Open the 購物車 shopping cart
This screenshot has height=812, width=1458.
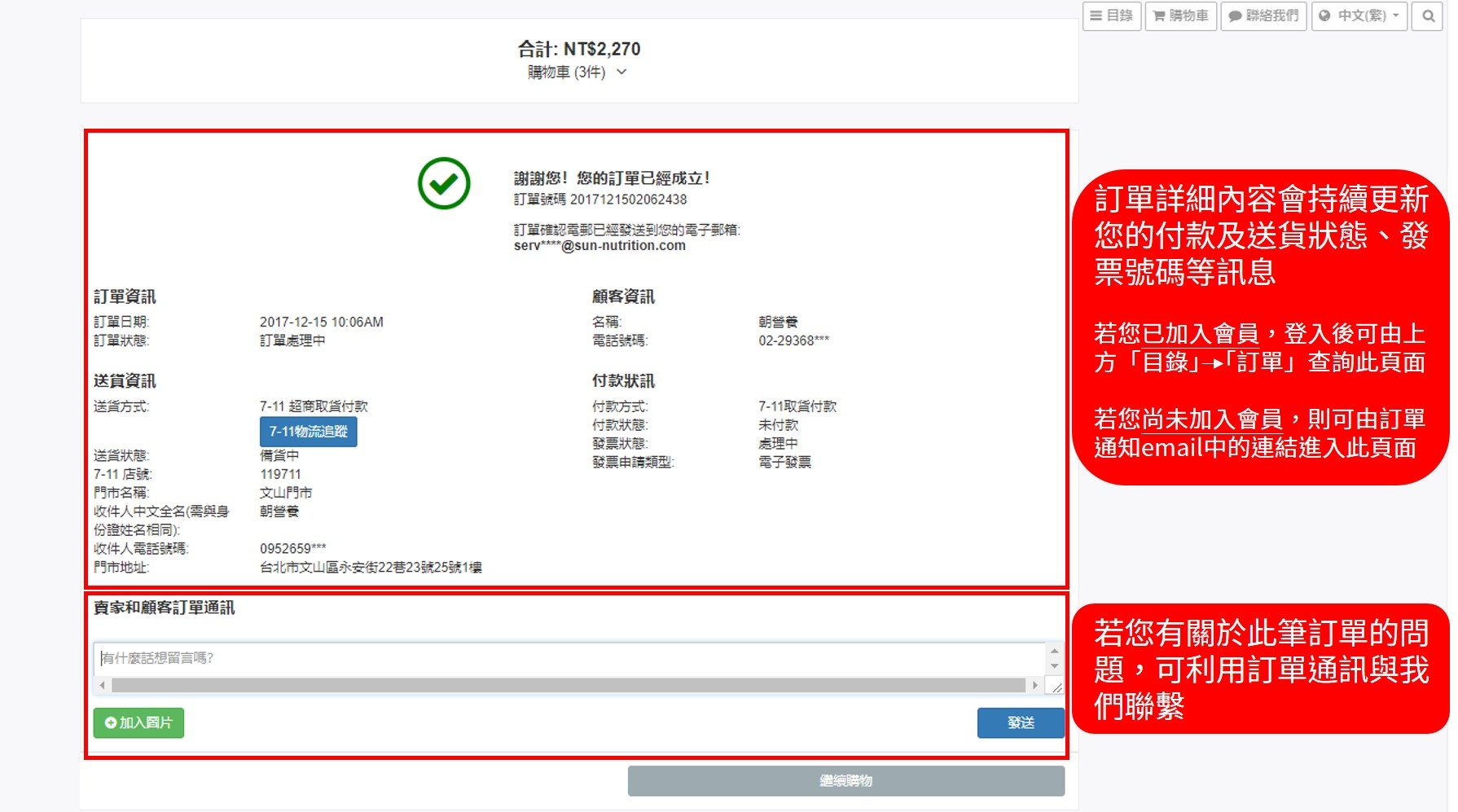pyautogui.click(x=1181, y=16)
